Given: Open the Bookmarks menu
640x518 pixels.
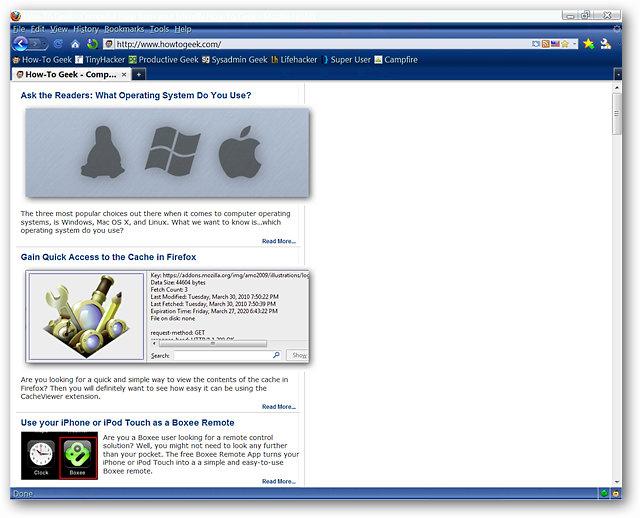Looking at the screenshot, I should tap(124, 29).
